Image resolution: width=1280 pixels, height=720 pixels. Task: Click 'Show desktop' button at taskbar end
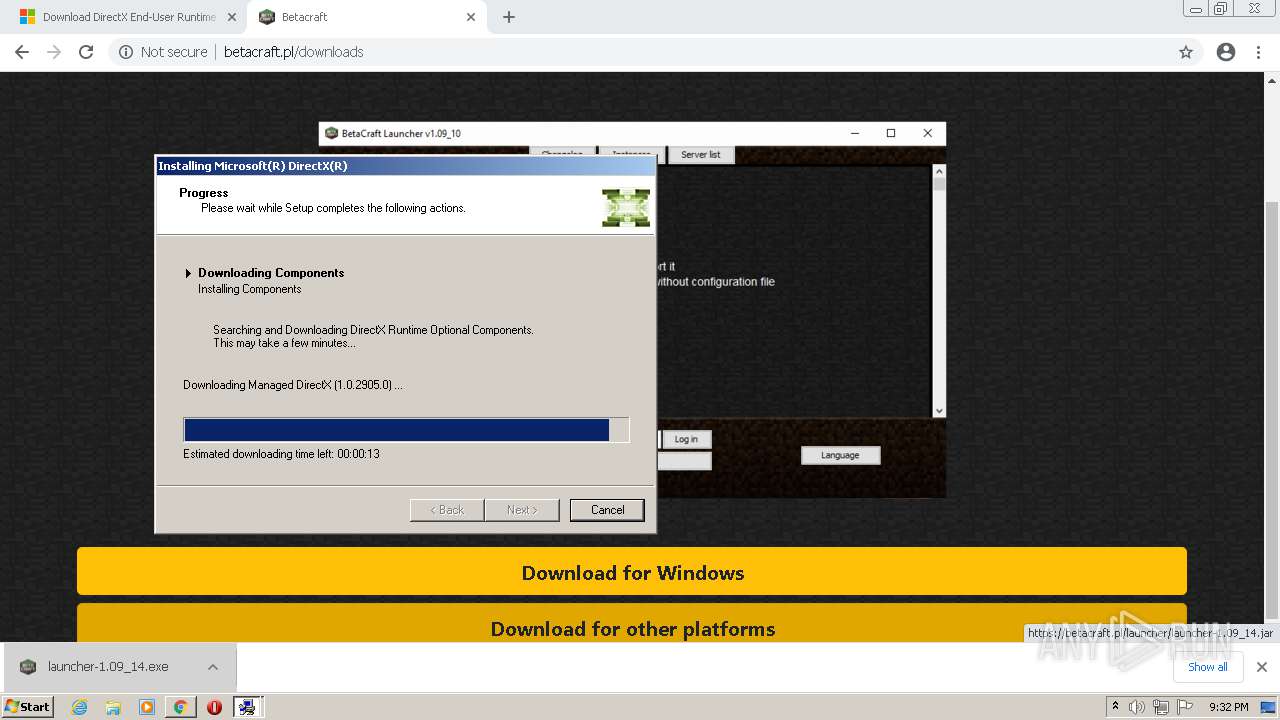pos(1268,707)
